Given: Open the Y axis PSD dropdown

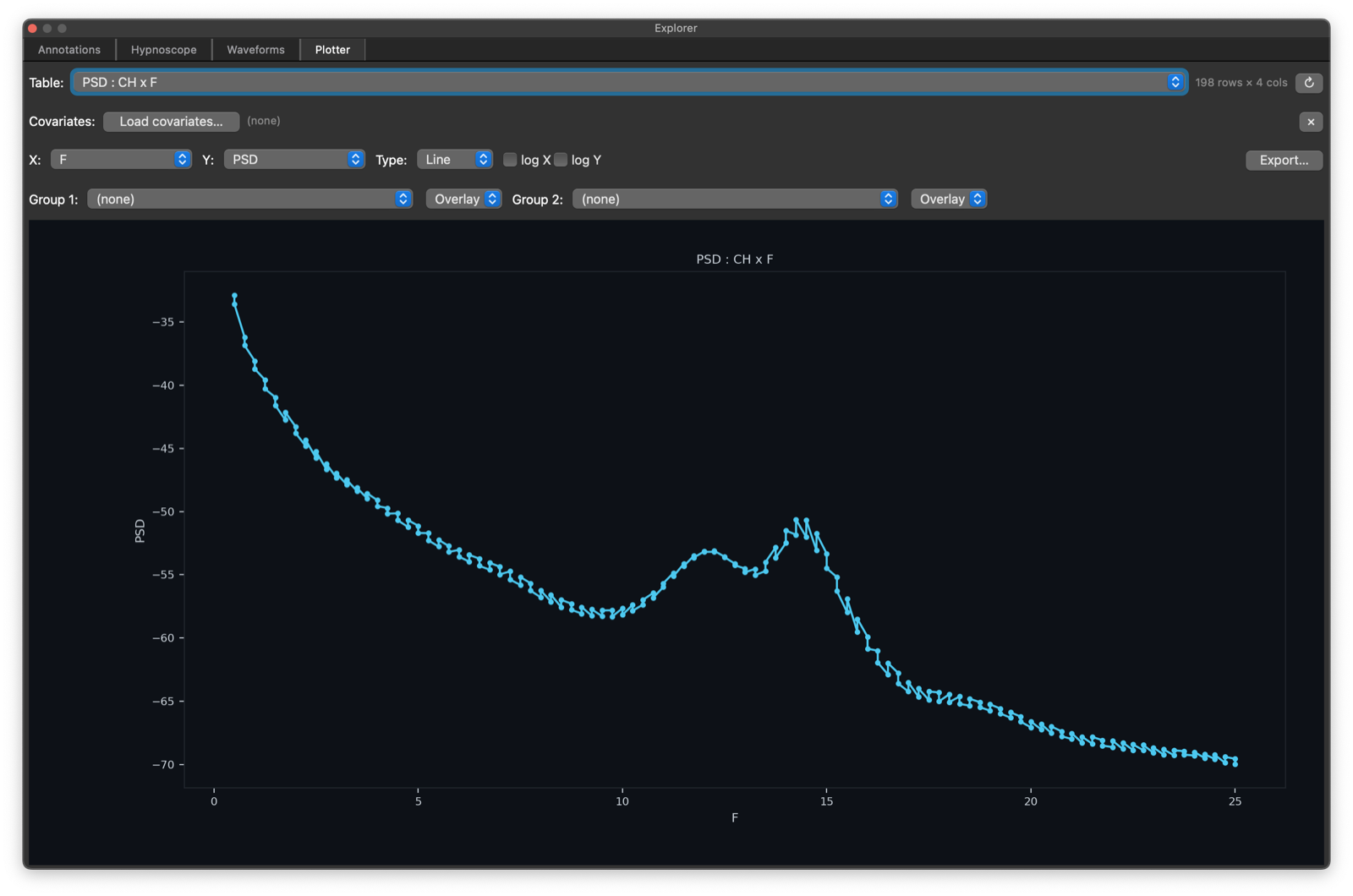Looking at the screenshot, I should click(x=293, y=160).
